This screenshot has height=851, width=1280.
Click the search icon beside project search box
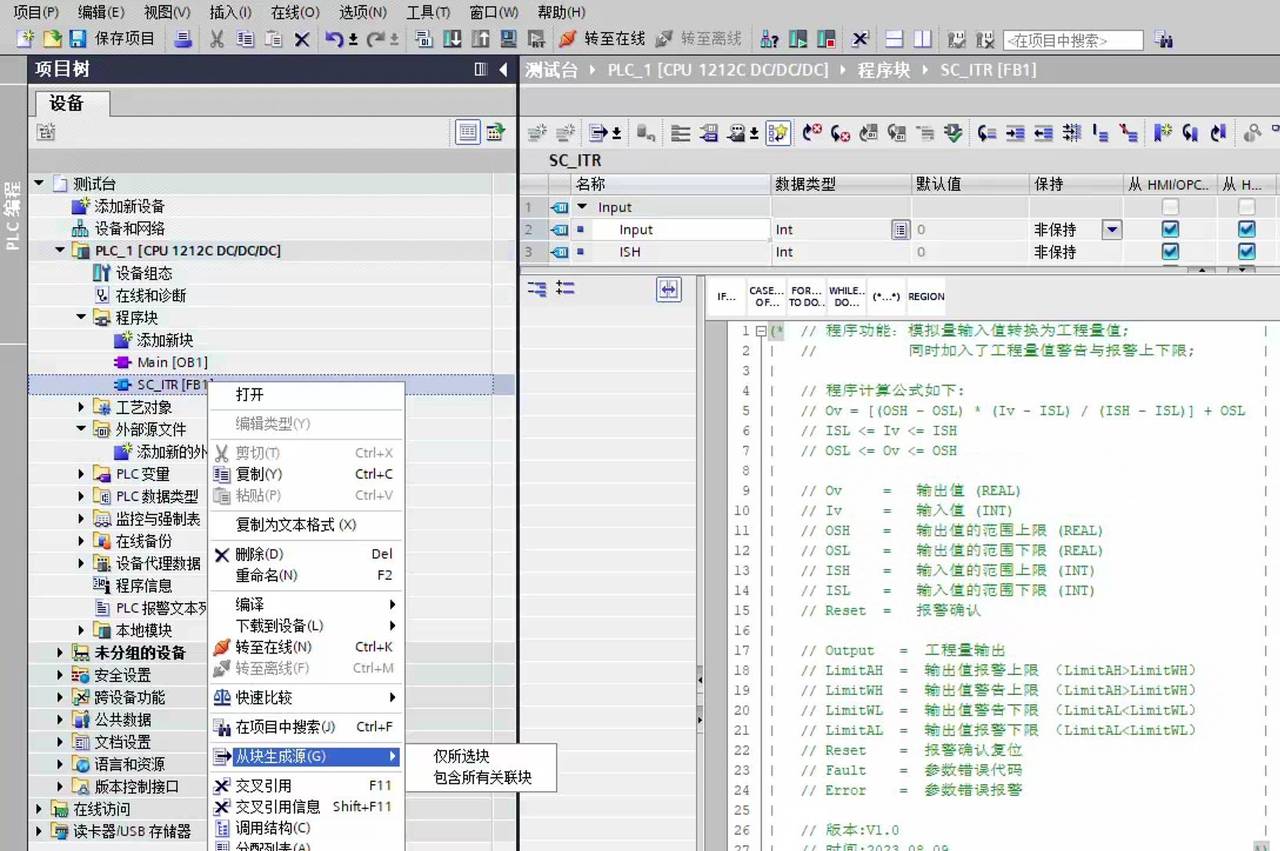pyautogui.click(x=1163, y=39)
